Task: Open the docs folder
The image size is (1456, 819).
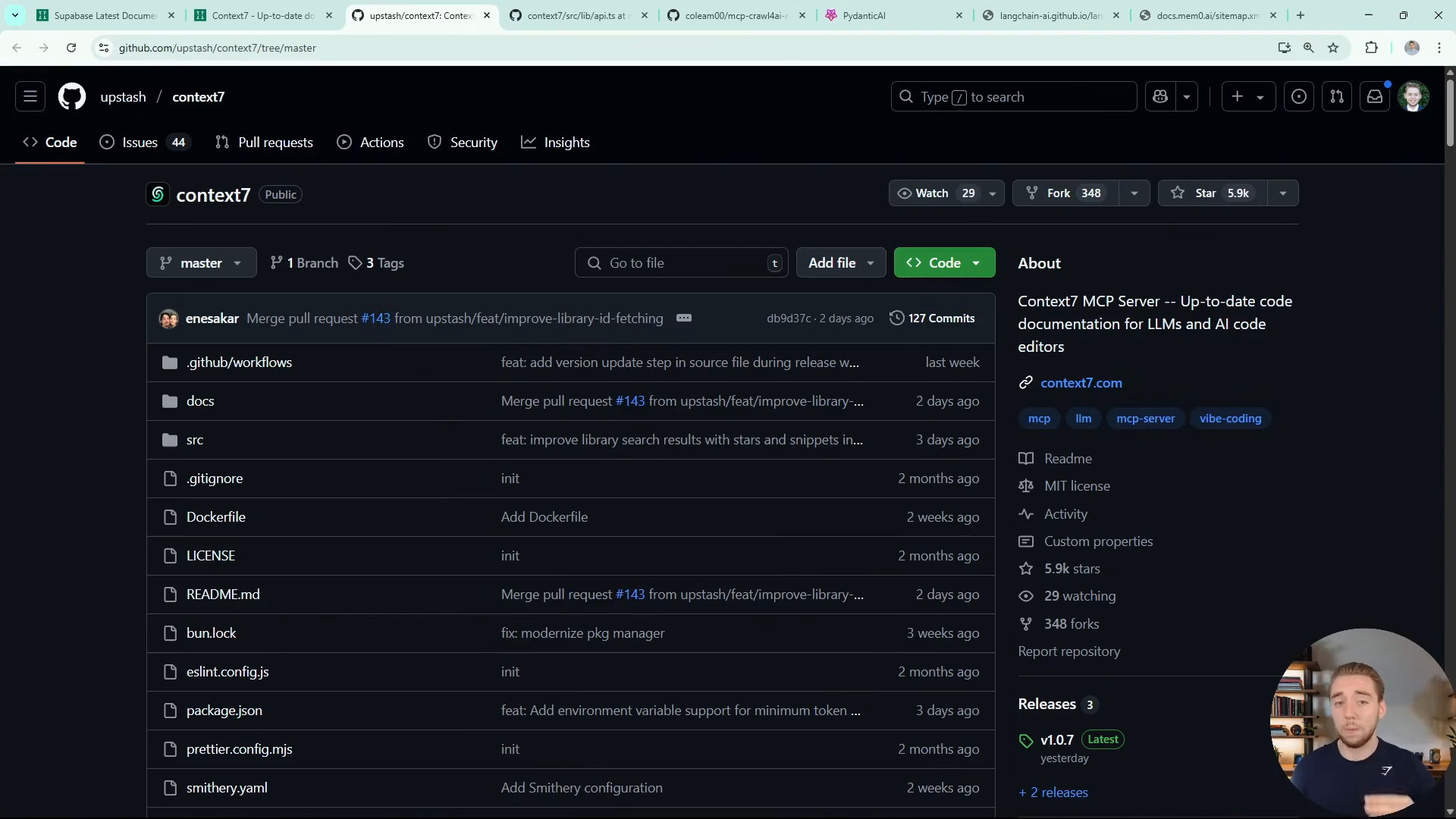Action: tap(200, 401)
